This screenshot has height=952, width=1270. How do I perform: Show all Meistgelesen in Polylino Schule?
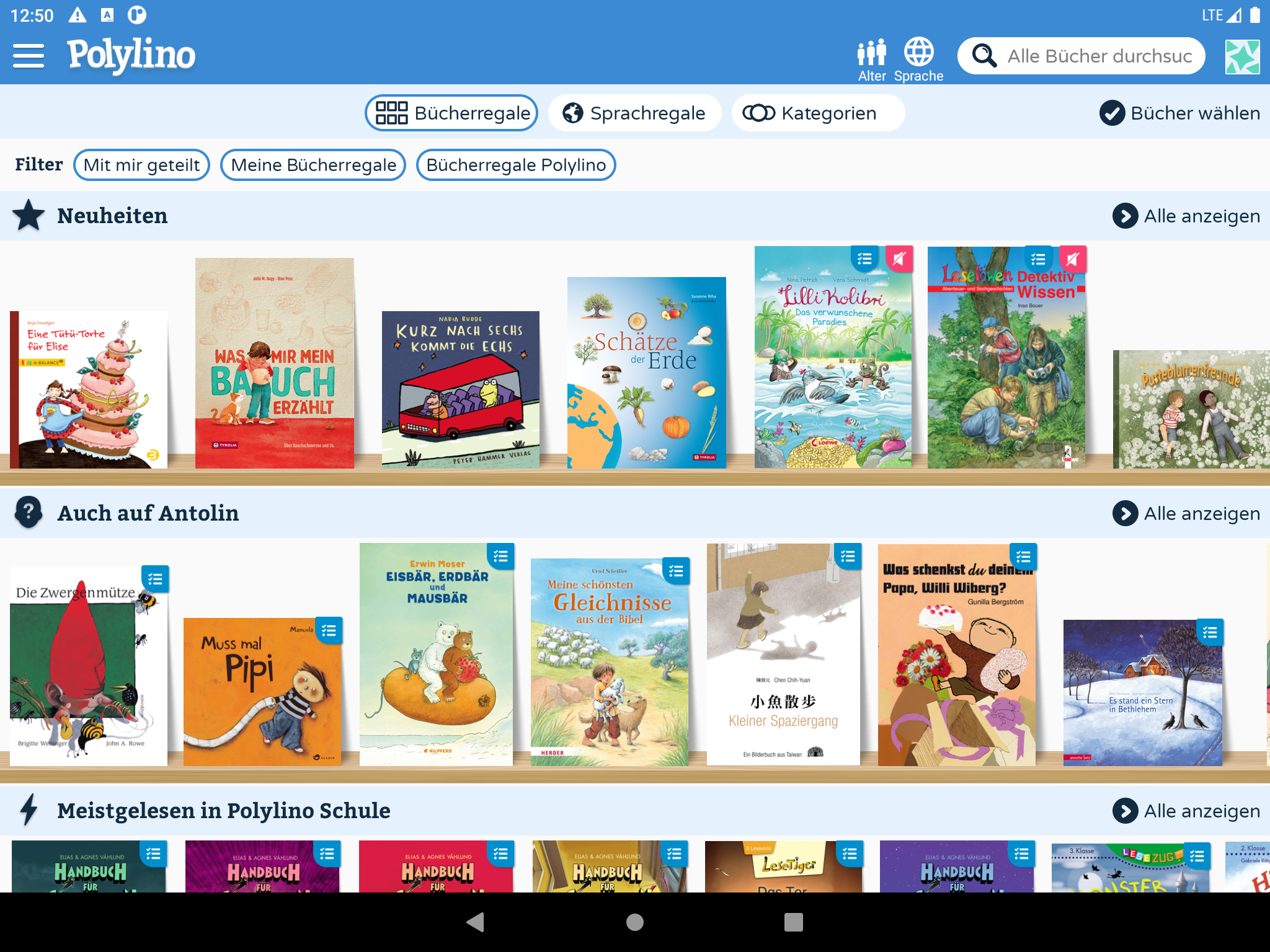tap(1186, 811)
